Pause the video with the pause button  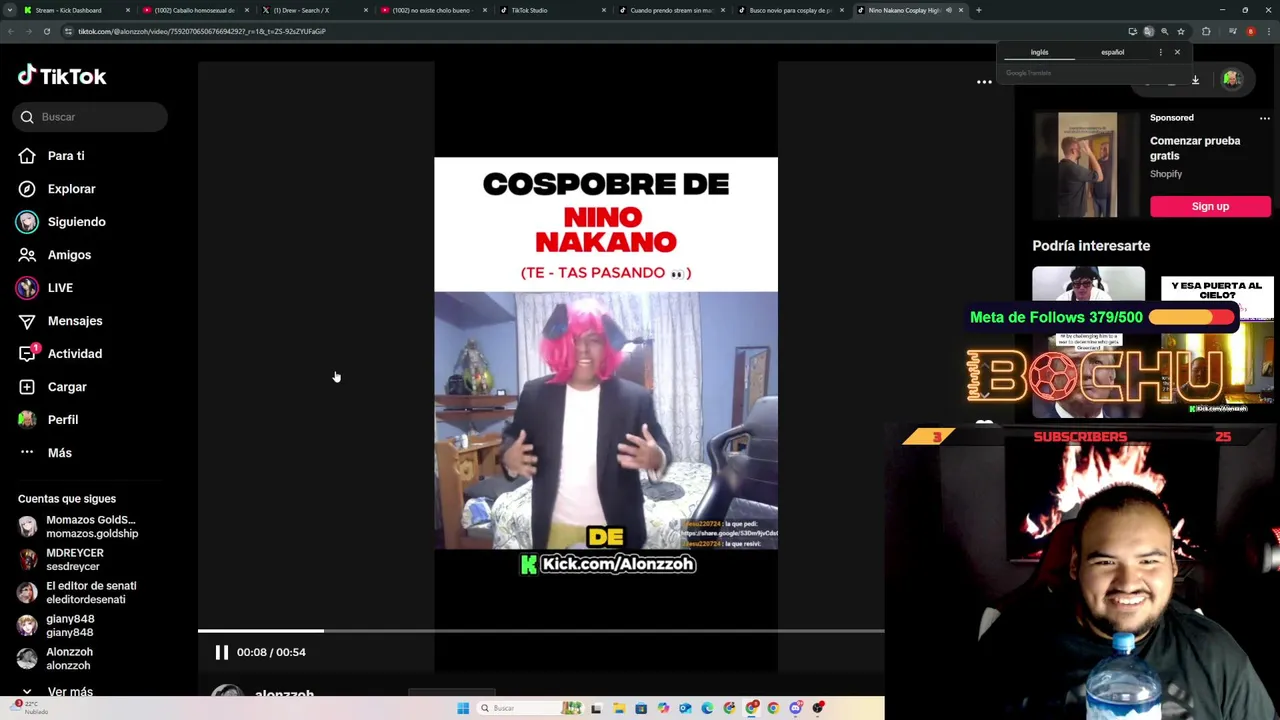(222, 652)
